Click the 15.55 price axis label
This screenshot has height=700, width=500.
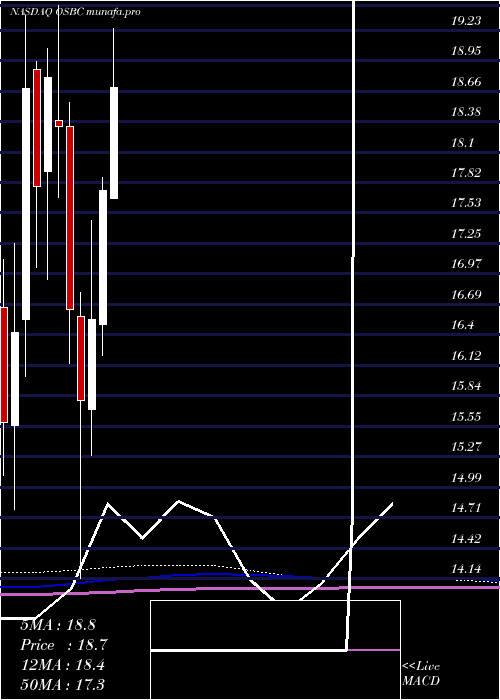(x=466, y=417)
